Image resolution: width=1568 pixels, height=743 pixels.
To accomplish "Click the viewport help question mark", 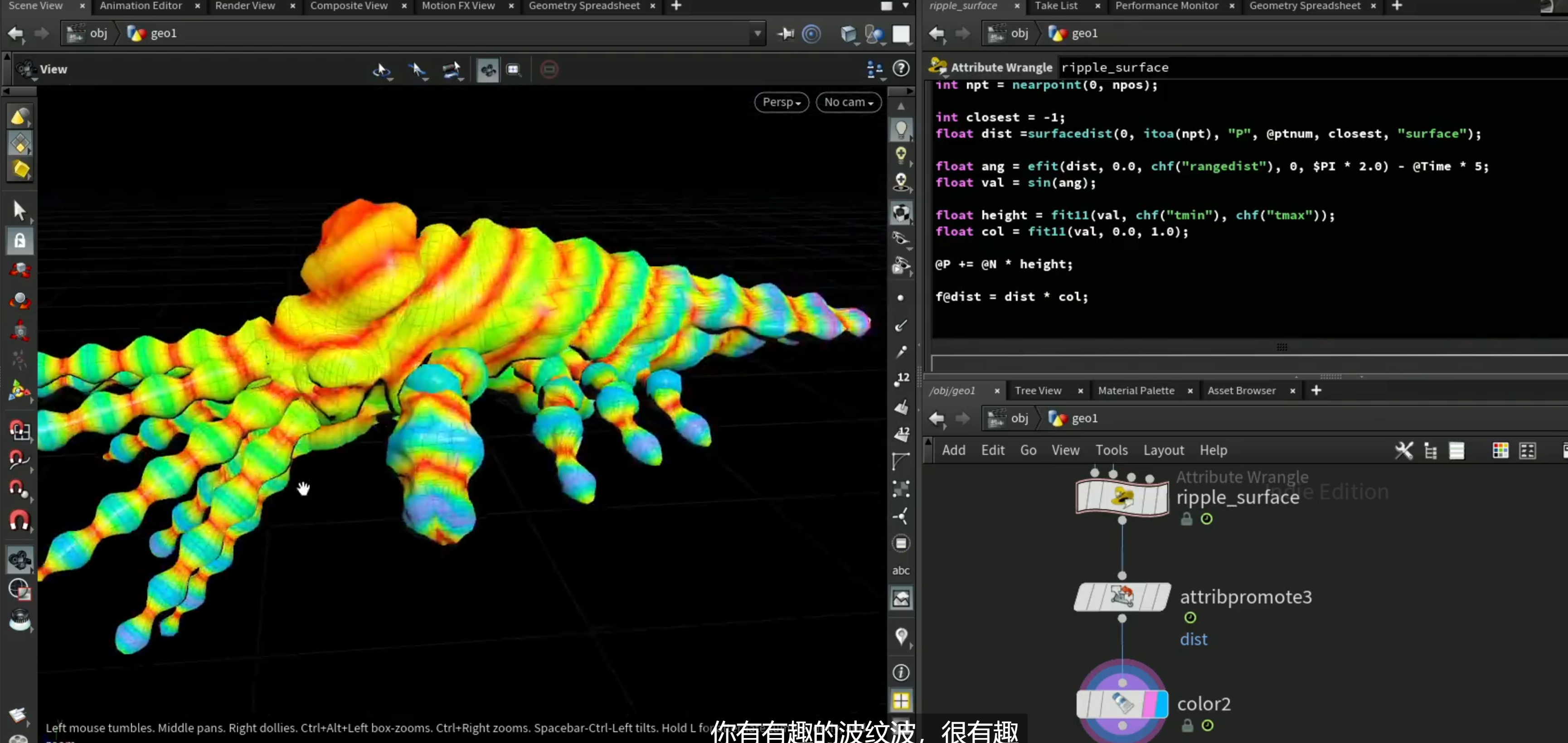I will click(901, 69).
